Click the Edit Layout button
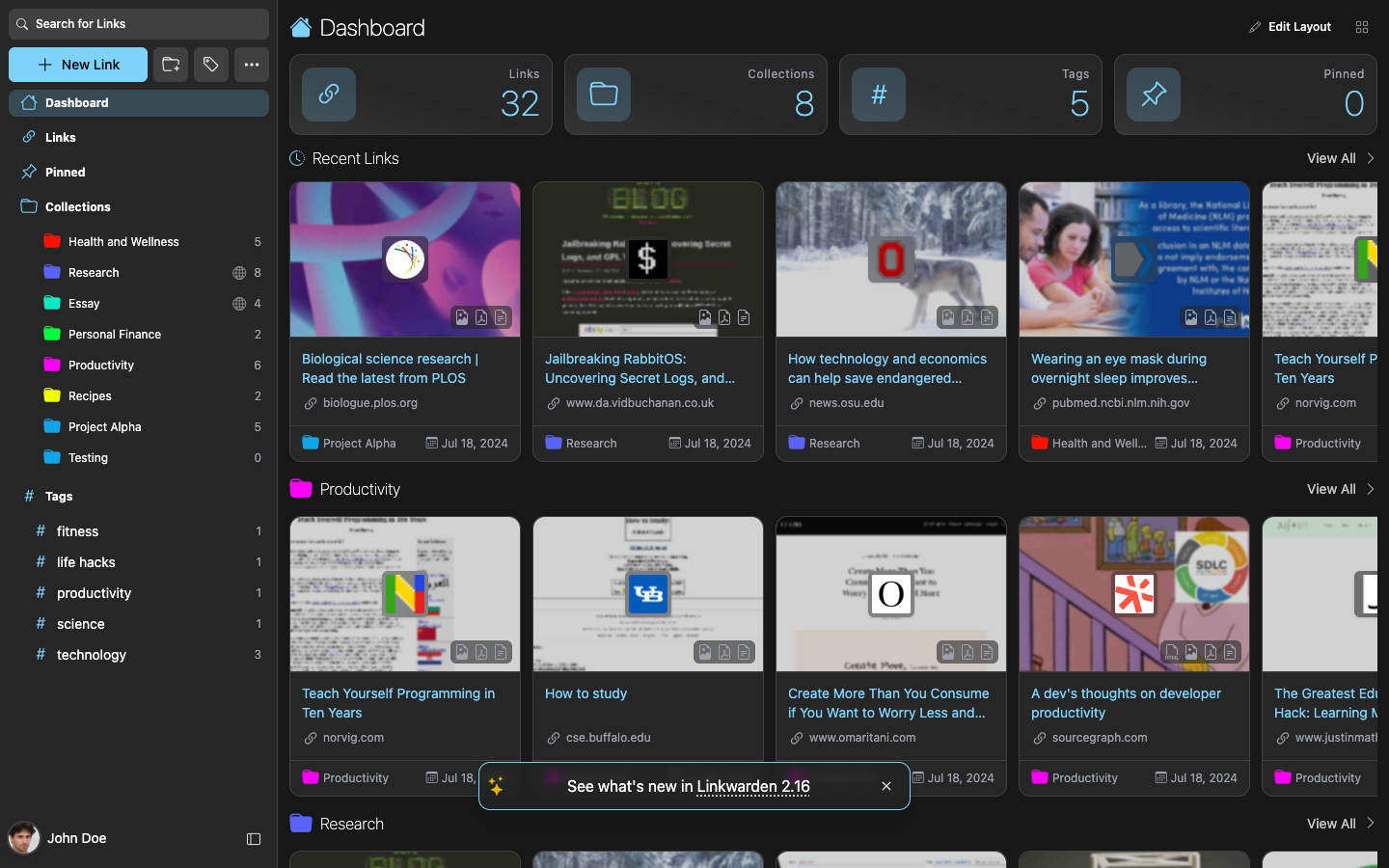The height and width of the screenshot is (868, 1389). pos(1290,27)
